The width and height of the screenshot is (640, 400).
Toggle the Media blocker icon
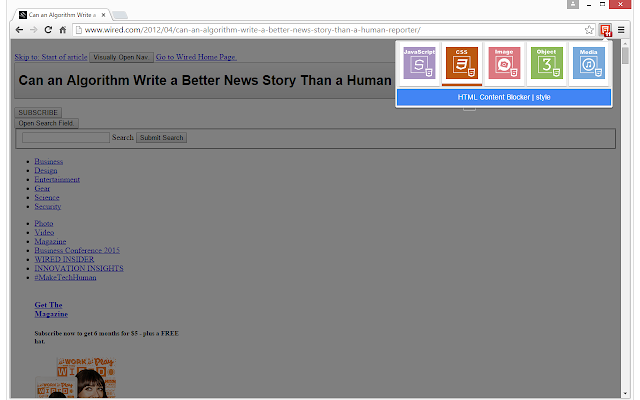(x=589, y=63)
